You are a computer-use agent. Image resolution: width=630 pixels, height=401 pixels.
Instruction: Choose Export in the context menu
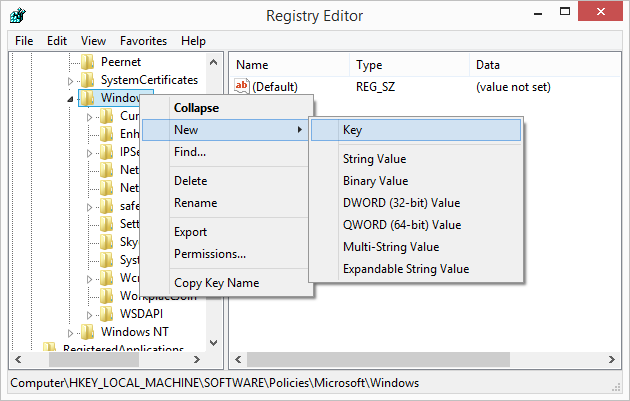pos(228,232)
